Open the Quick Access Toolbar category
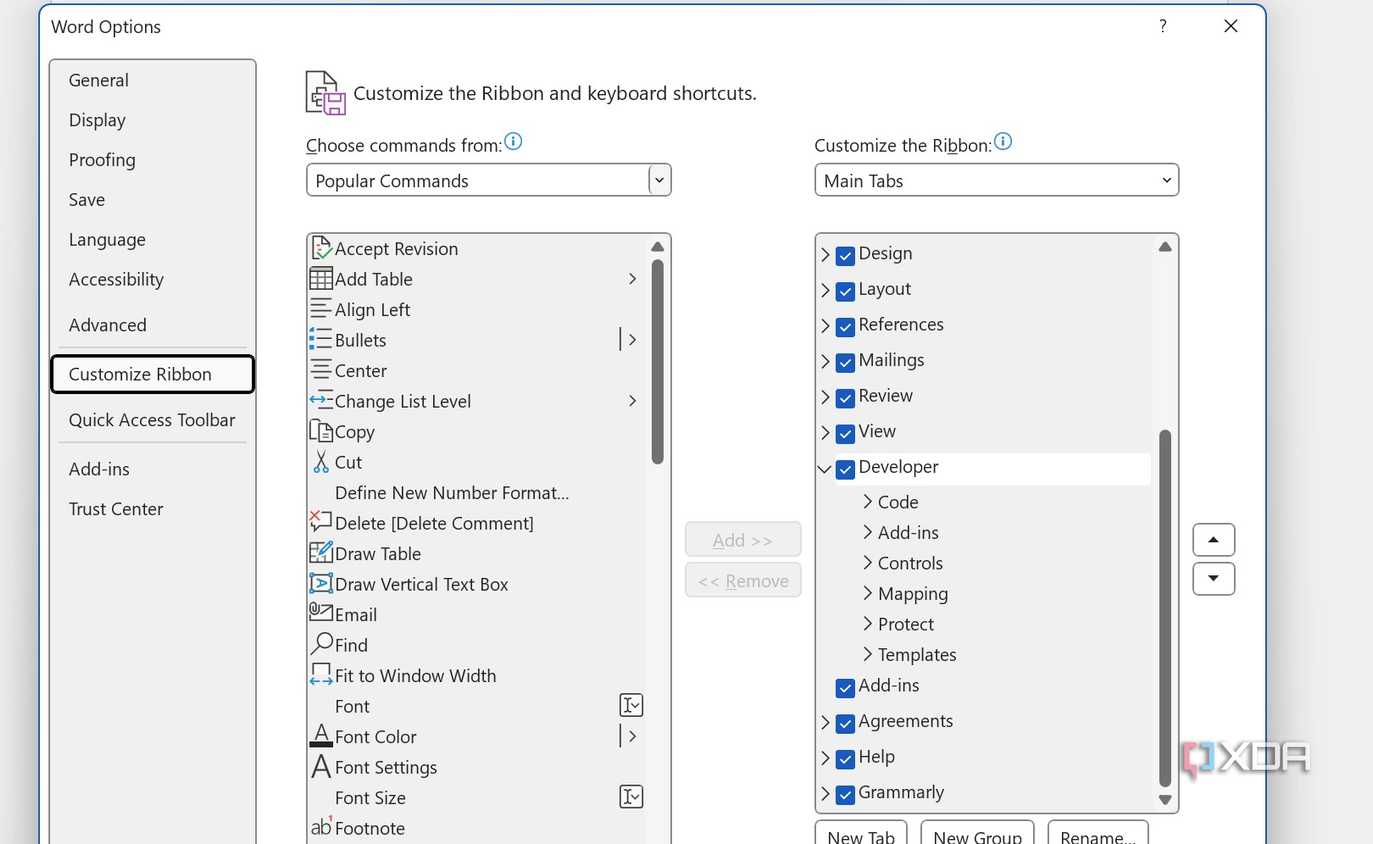This screenshot has width=1373, height=844. click(x=152, y=420)
